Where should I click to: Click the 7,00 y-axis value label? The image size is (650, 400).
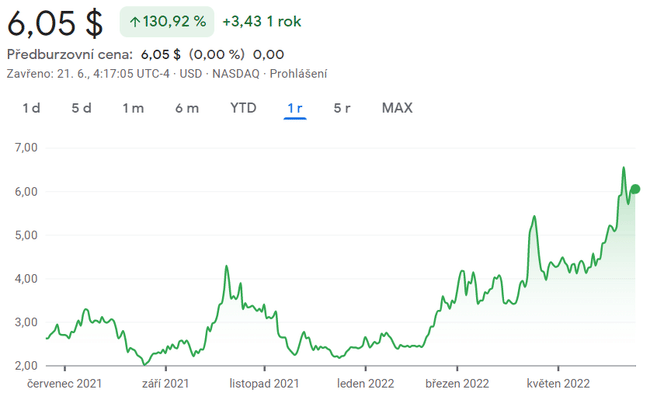coord(23,147)
